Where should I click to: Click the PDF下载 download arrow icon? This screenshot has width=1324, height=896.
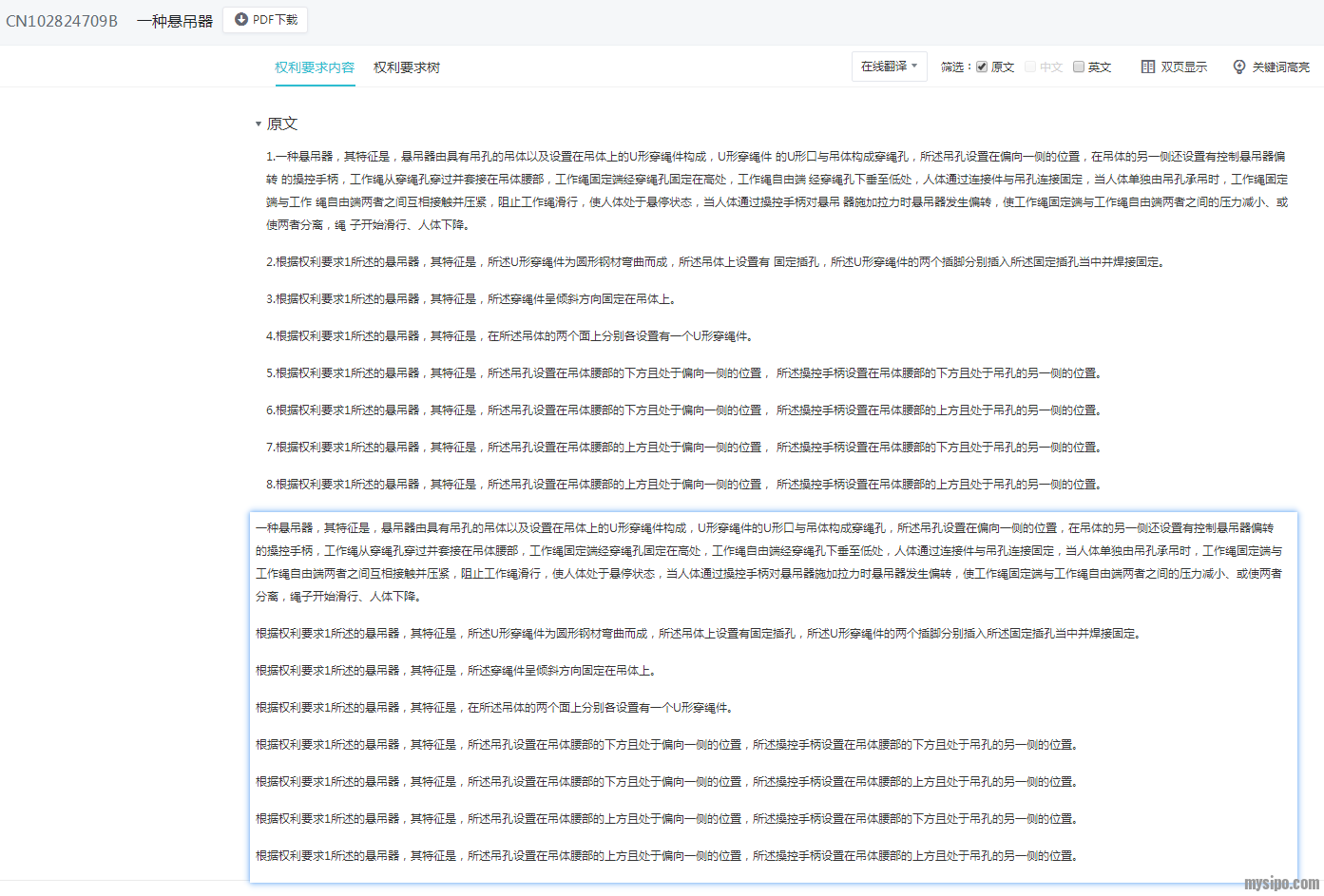tap(241, 19)
